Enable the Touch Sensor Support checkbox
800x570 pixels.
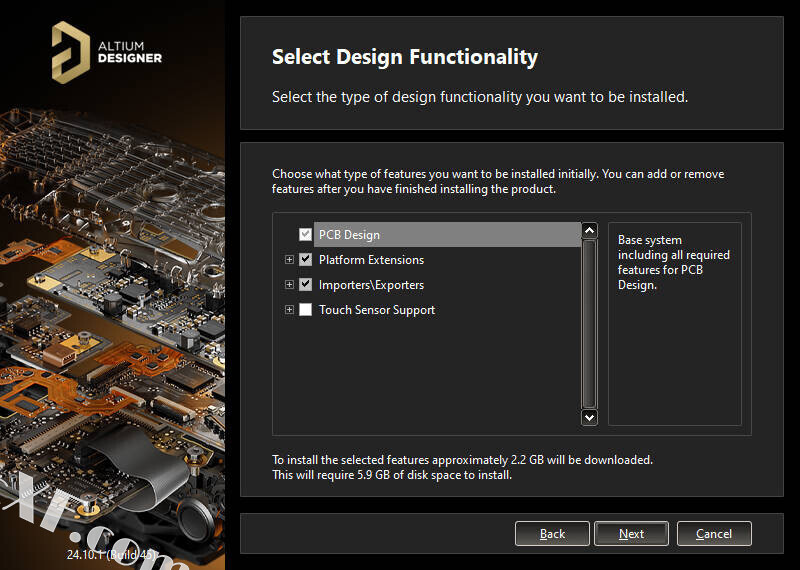click(x=305, y=309)
